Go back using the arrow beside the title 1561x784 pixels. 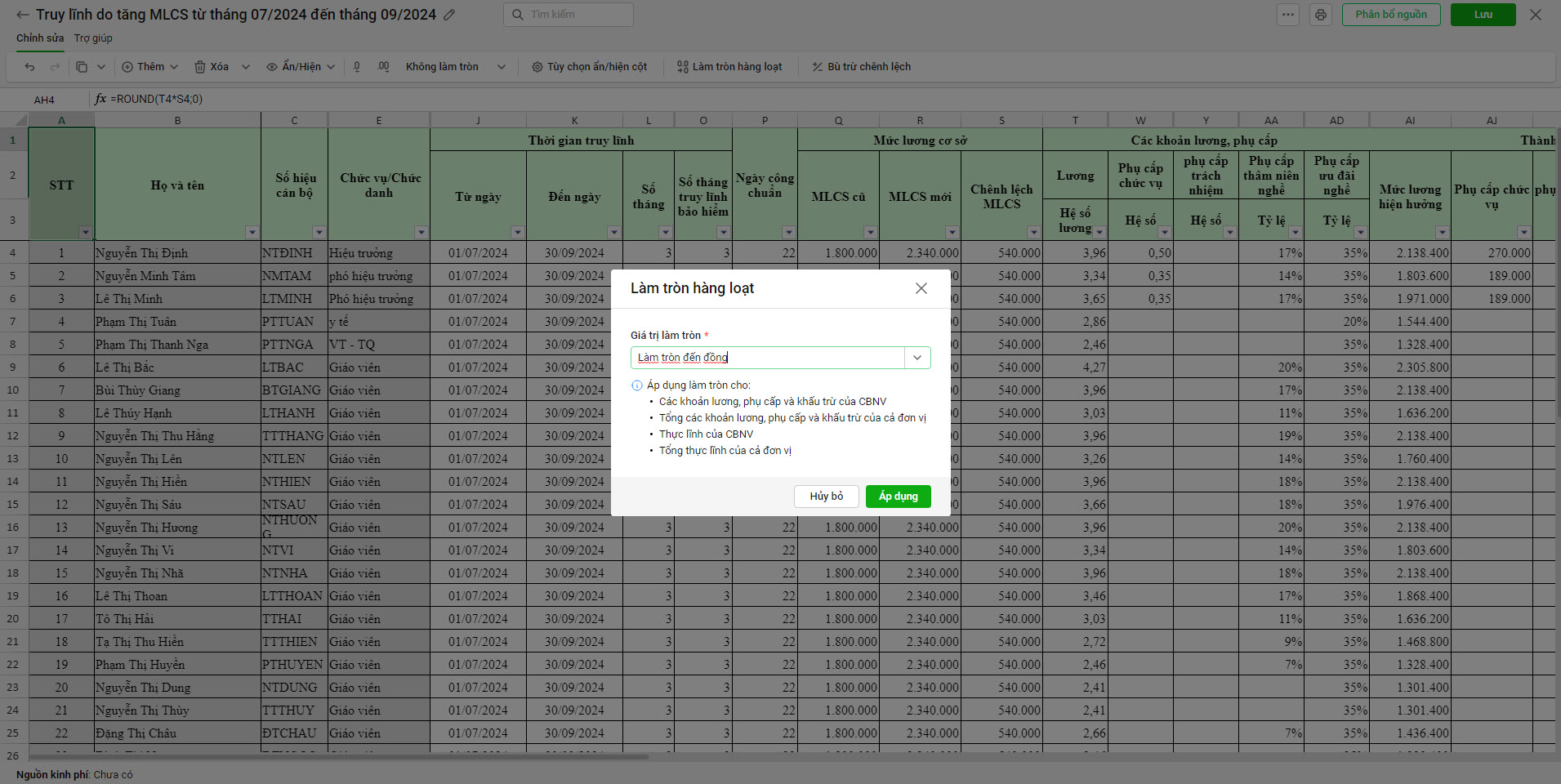point(23,15)
